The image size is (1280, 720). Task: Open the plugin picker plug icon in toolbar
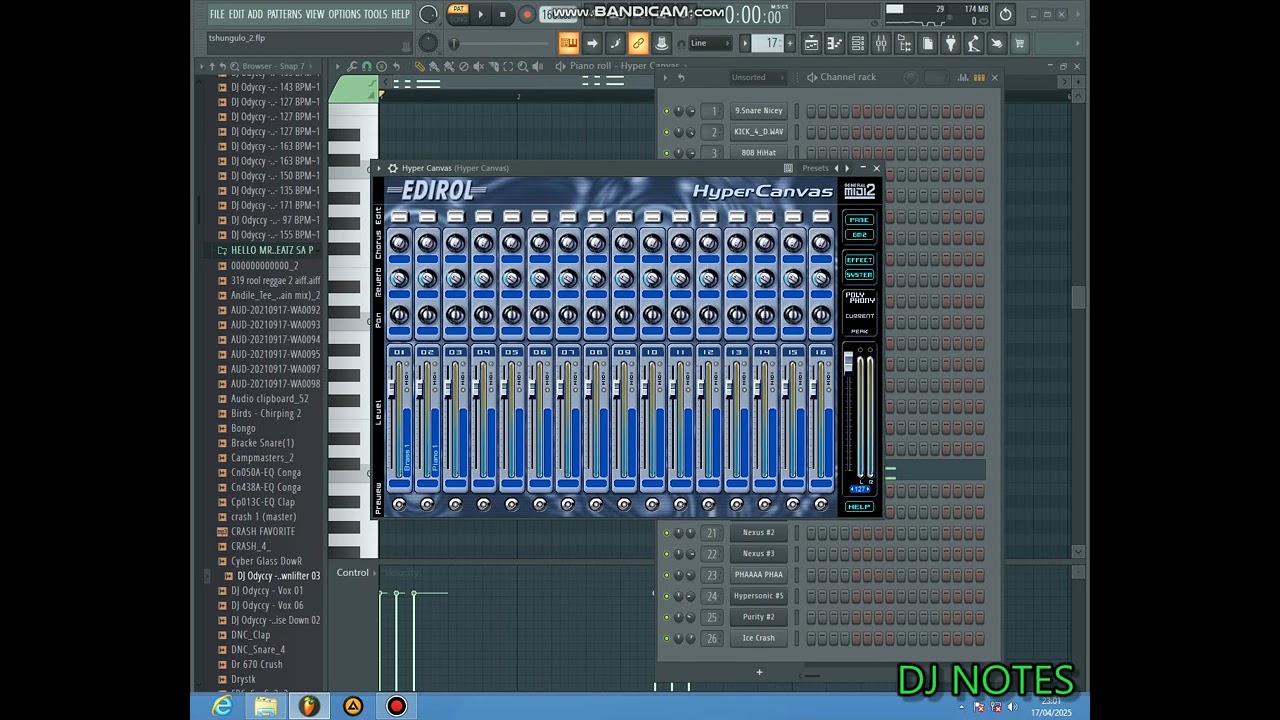click(x=951, y=43)
